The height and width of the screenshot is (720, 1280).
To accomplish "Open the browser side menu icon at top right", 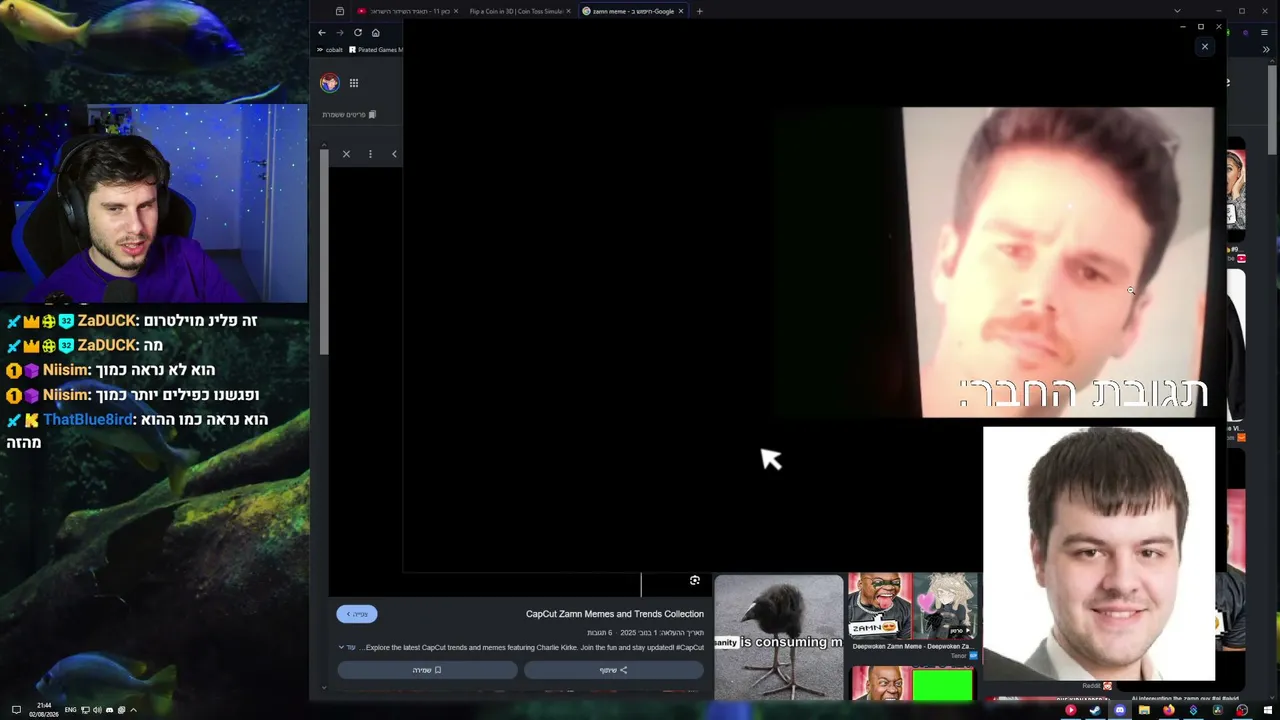I will [x=1264, y=32].
